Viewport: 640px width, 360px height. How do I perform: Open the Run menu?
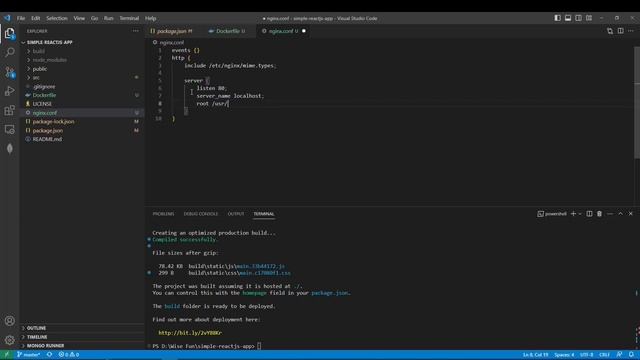(109, 18)
